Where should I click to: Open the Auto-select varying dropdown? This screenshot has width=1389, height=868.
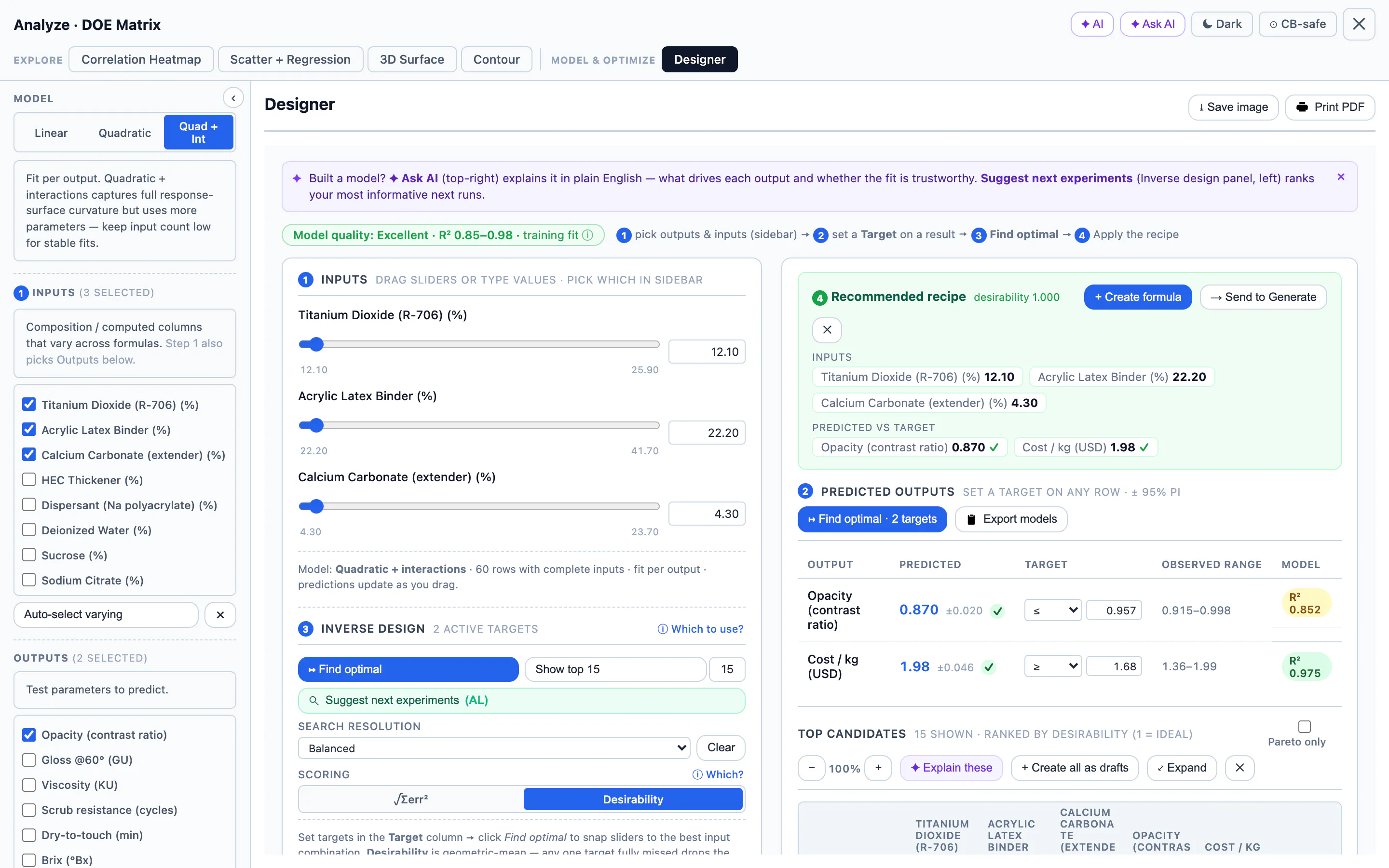(106, 614)
